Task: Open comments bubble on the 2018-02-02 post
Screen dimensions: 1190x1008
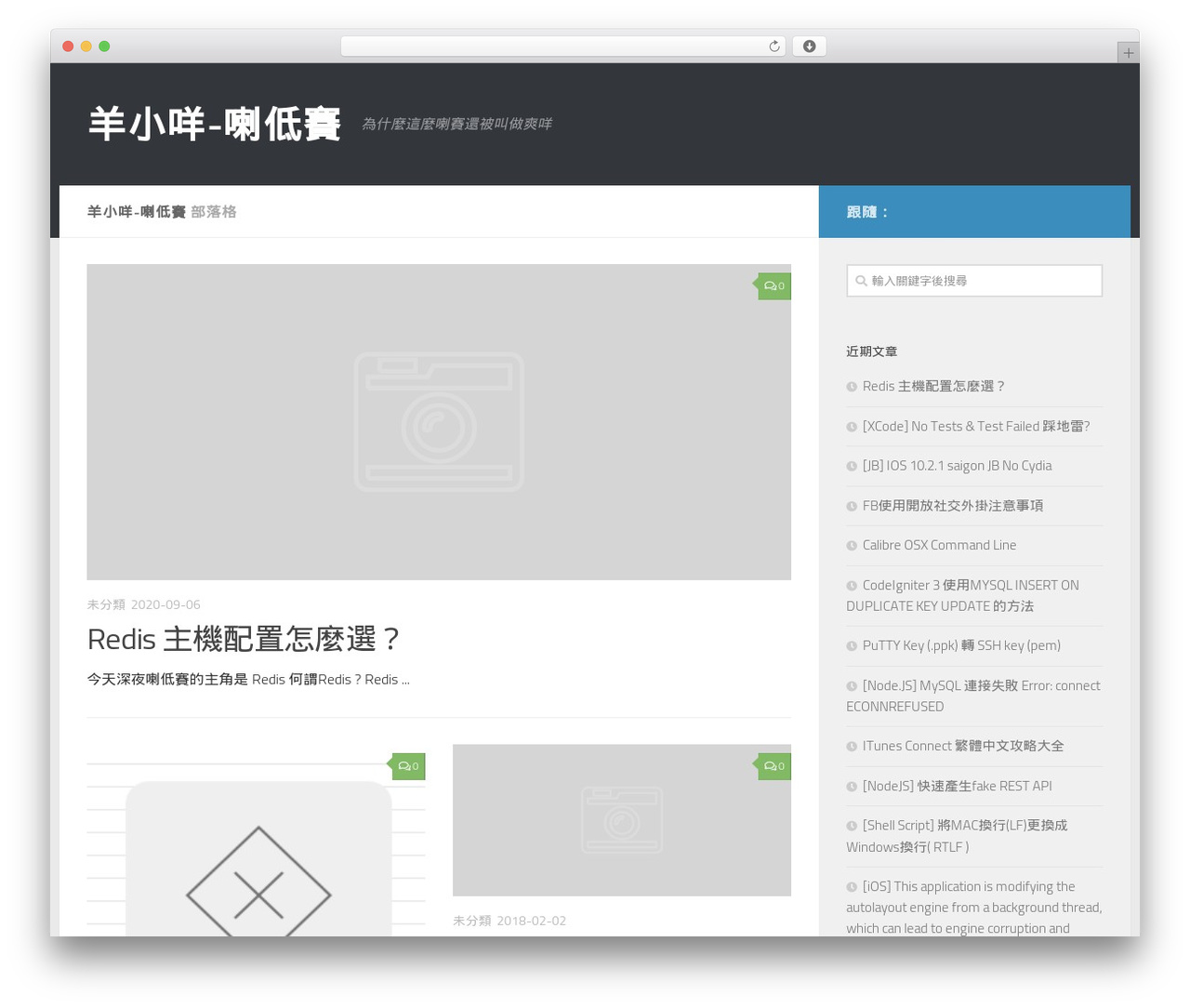Action: (774, 766)
